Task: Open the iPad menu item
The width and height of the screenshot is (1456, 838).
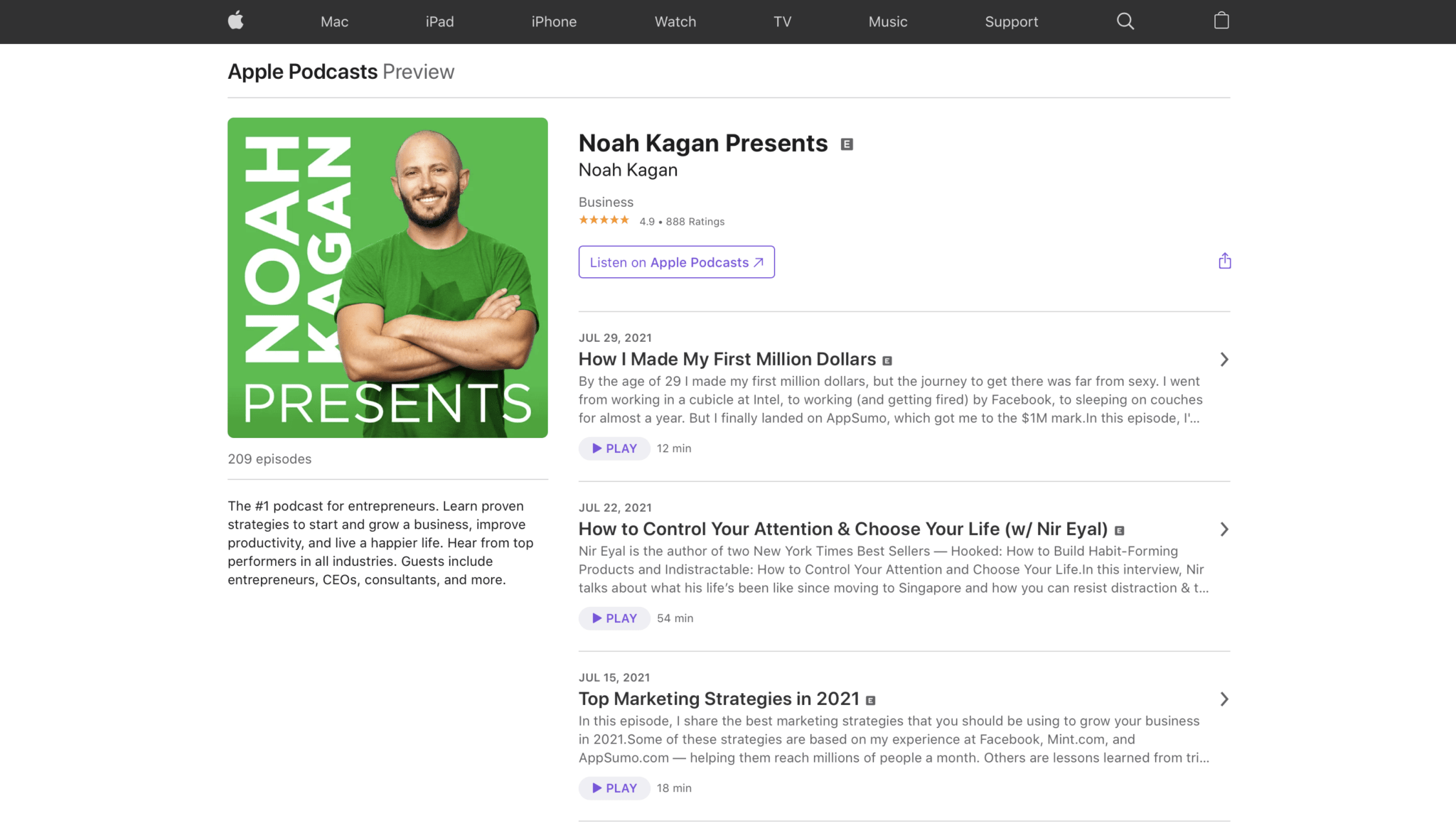Action: point(439,21)
